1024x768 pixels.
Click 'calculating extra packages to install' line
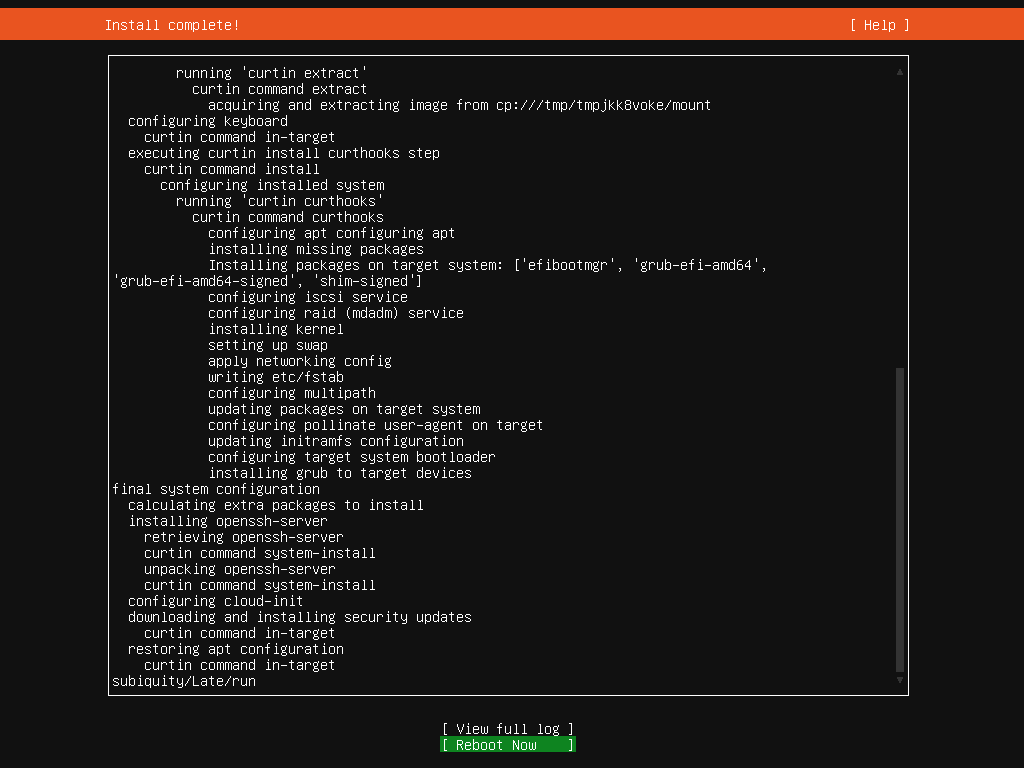(x=276, y=505)
